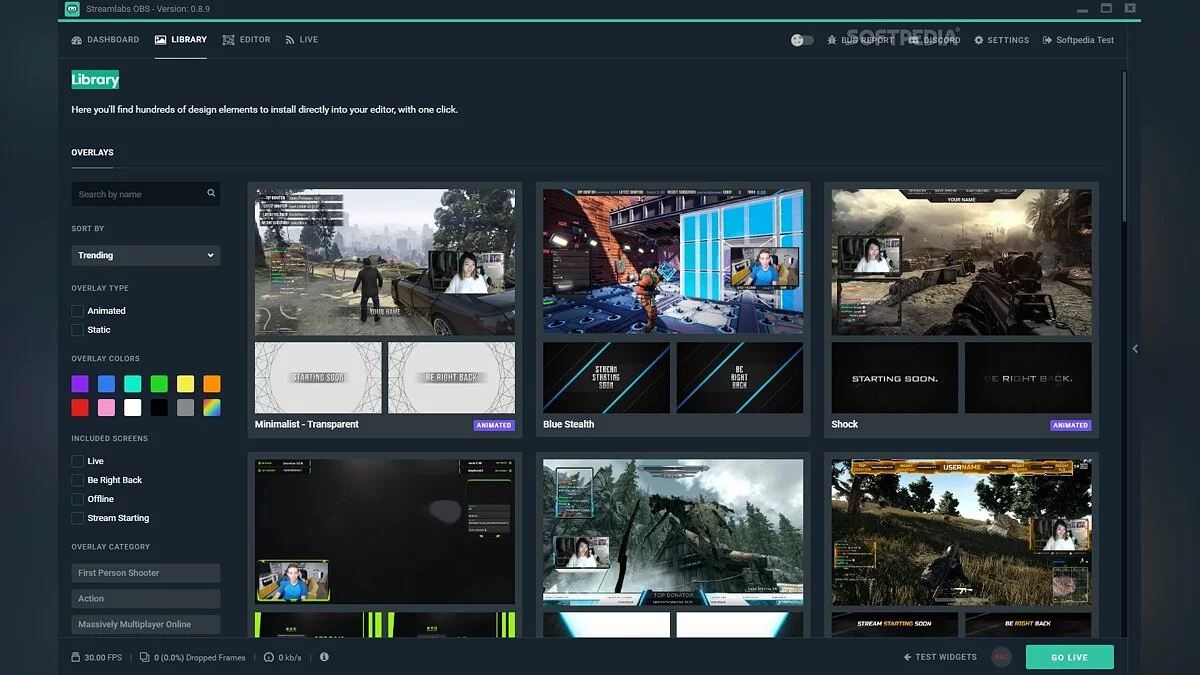The width and height of the screenshot is (1200, 675).
Task: Click the Bug Report icon
Action: (832, 40)
